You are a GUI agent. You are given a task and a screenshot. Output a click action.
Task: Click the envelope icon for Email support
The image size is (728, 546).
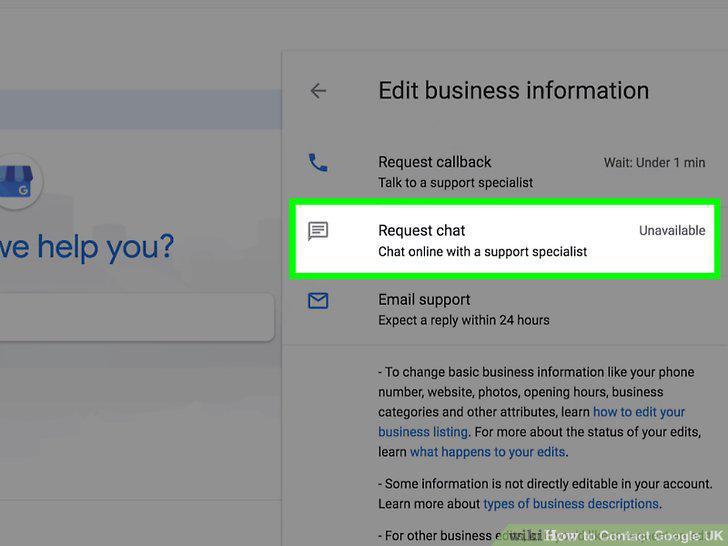[x=318, y=301]
